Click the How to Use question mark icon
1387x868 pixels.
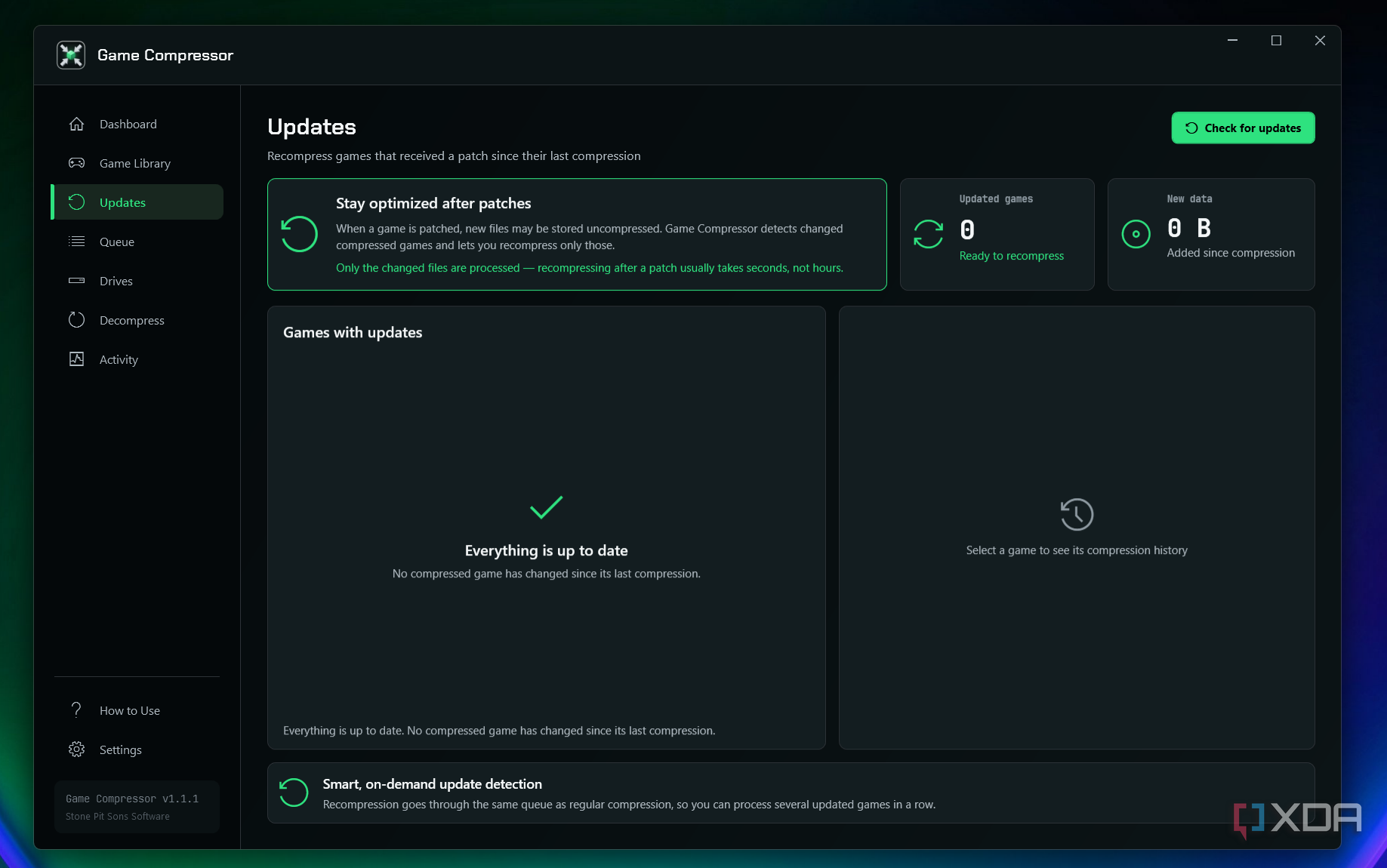[x=76, y=710]
